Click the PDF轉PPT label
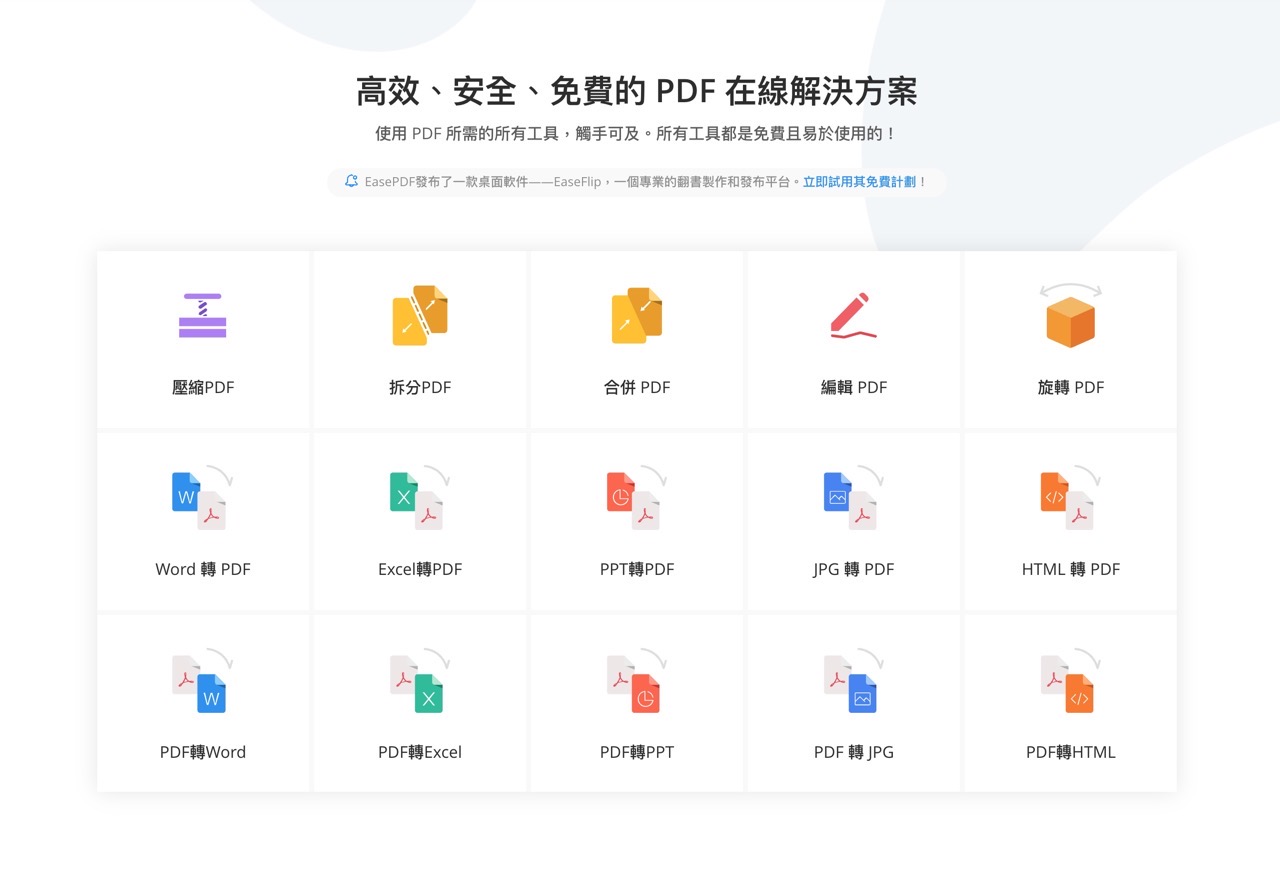 [637, 752]
